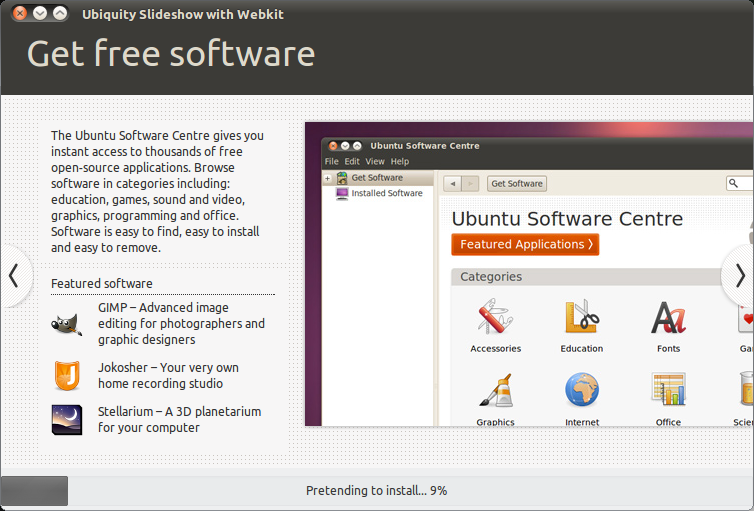Close the inner Ubuntu Software Centre window
Screen dimensions: 754x511
(333, 146)
